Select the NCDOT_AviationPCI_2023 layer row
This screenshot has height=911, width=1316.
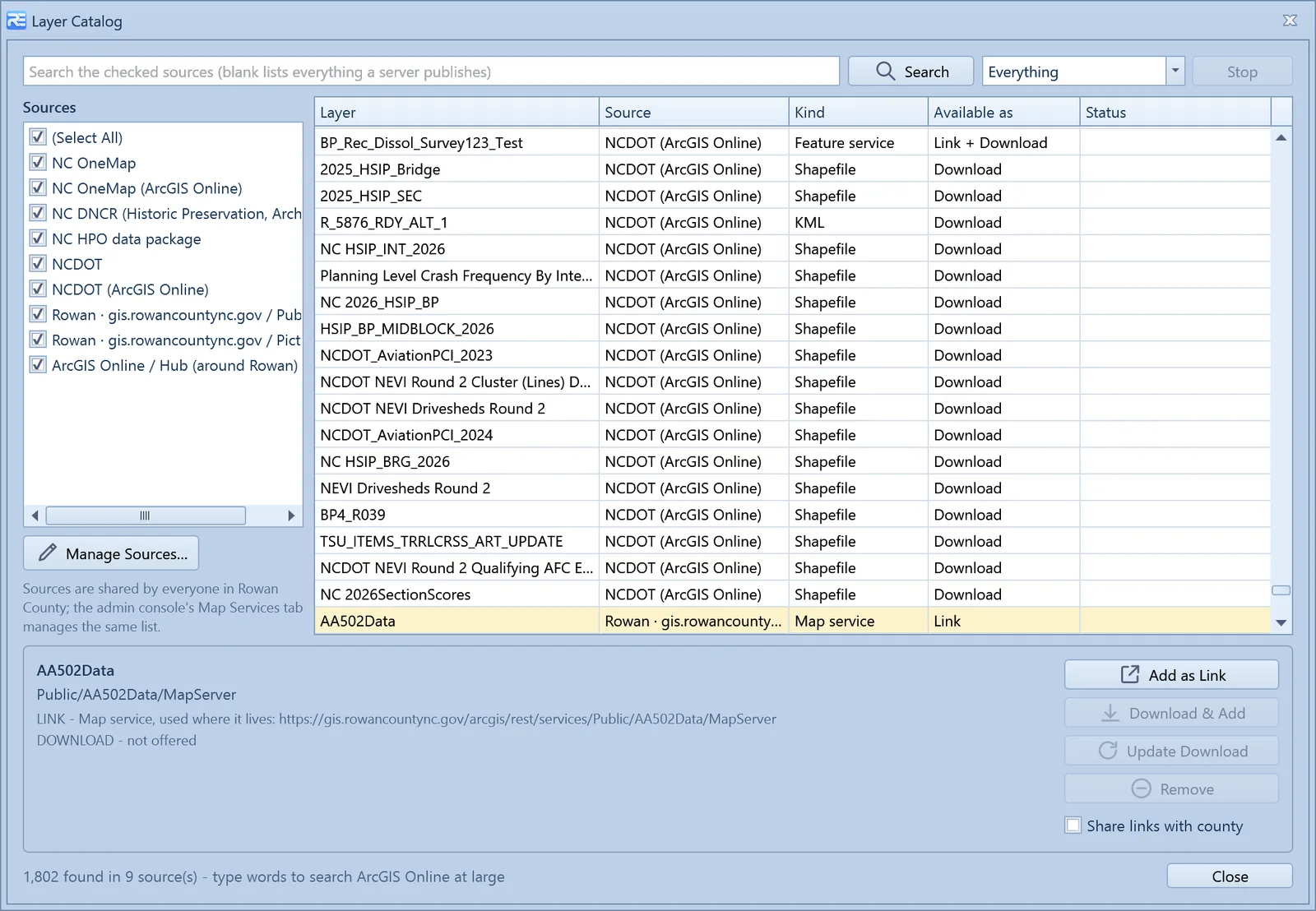[x=793, y=355]
